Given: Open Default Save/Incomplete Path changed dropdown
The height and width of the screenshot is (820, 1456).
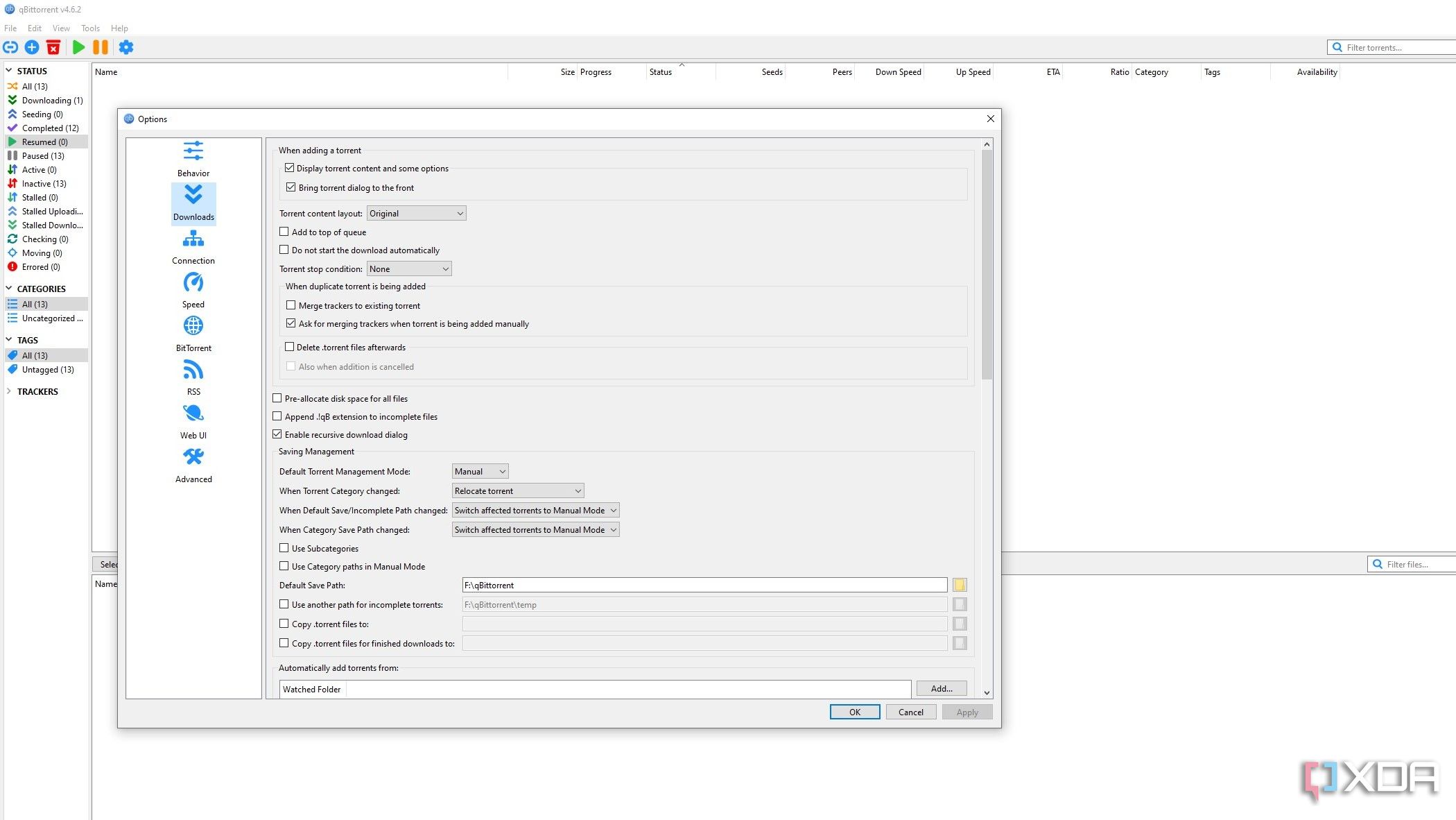Looking at the screenshot, I should point(535,510).
